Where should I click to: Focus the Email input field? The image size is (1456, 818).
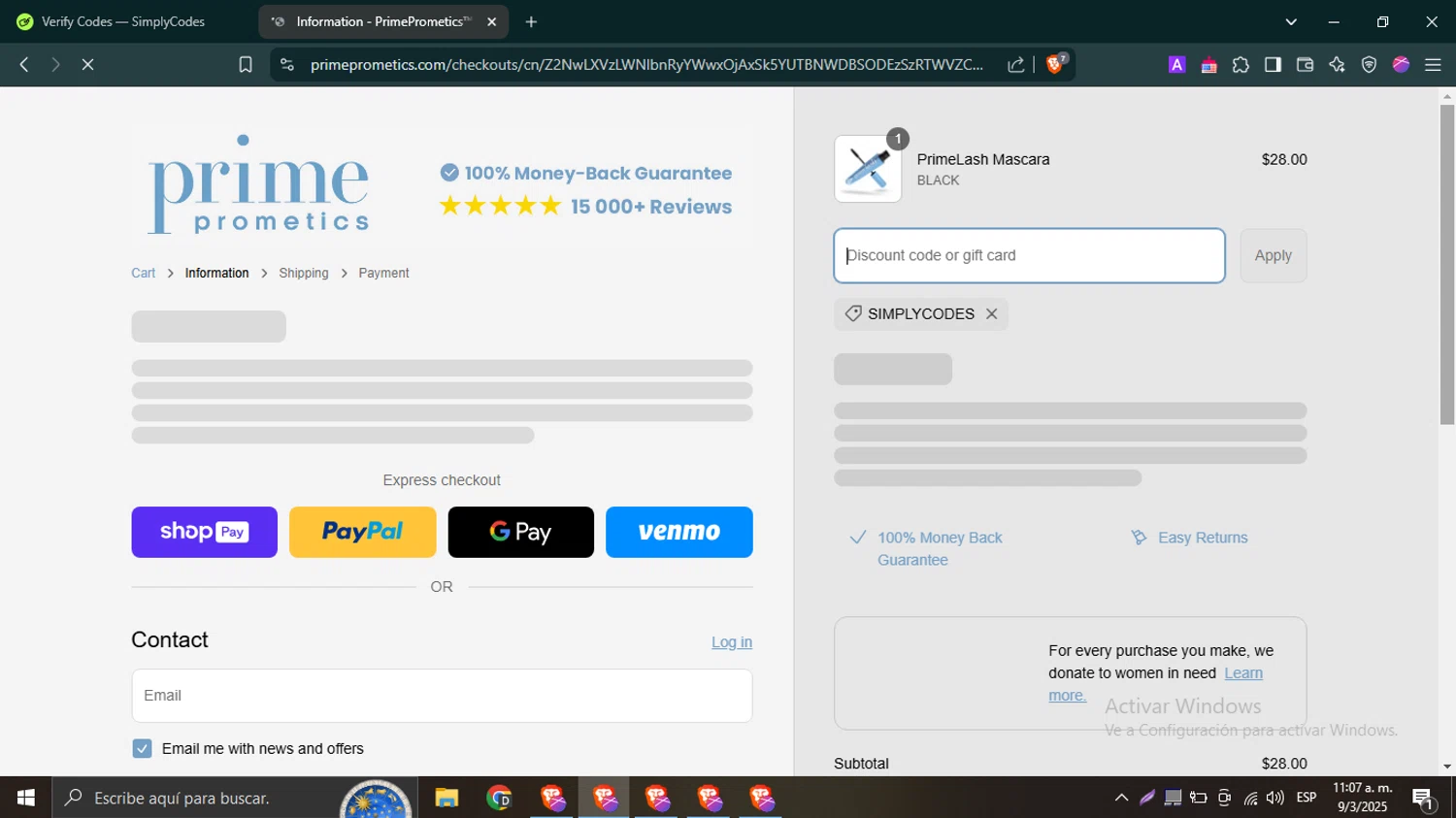tap(442, 696)
